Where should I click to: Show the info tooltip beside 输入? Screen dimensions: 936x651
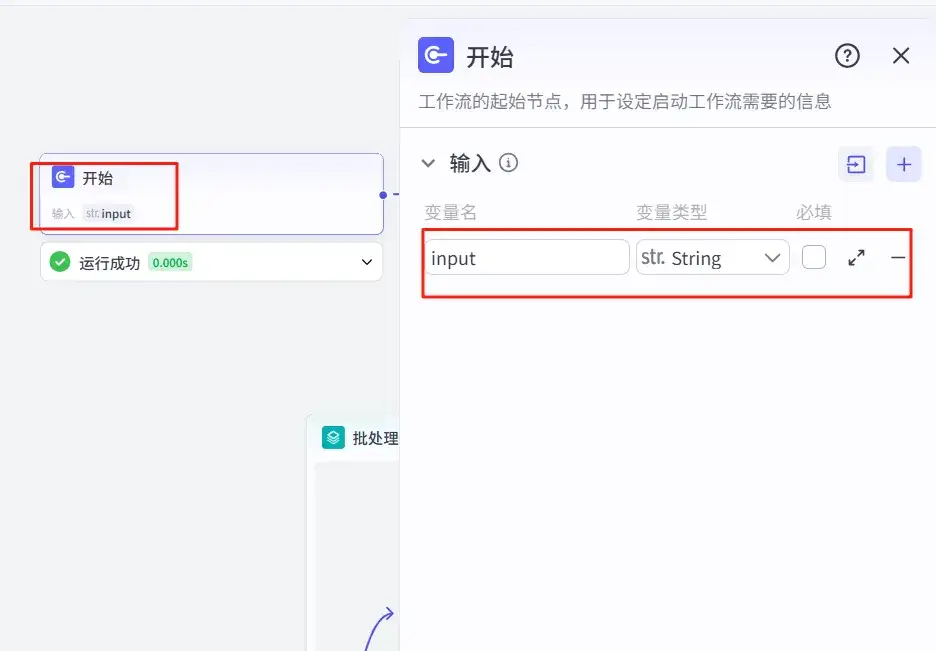pyautogui.click(x=509, y=162)
